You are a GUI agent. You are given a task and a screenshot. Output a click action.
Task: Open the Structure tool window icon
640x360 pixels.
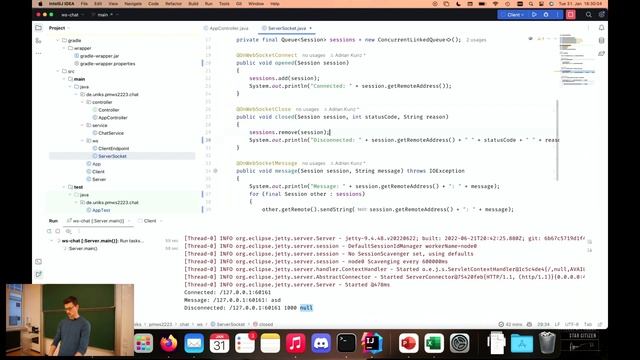click(x=38, y=41)
